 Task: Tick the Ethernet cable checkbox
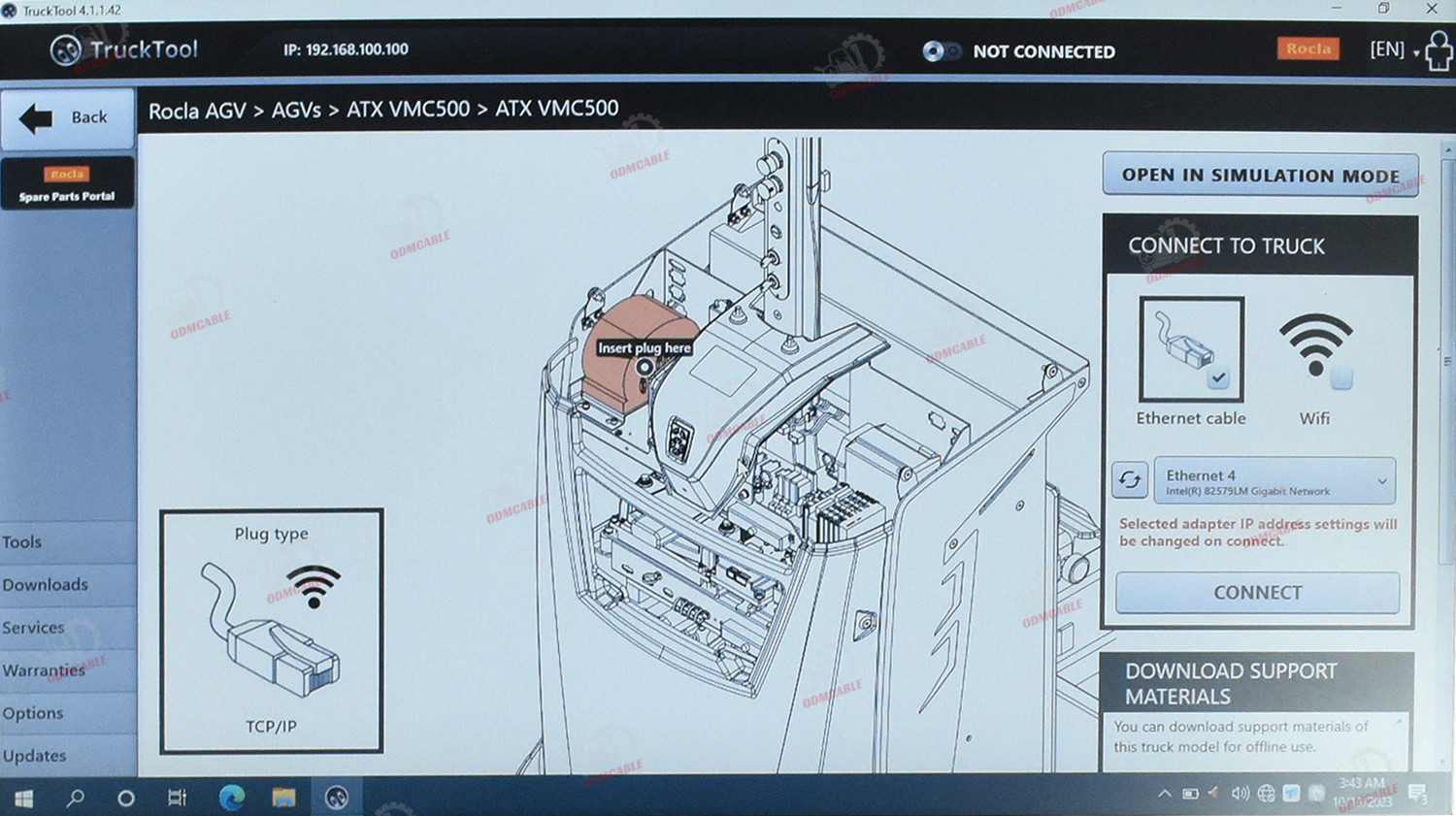(x=1218, y=378)
